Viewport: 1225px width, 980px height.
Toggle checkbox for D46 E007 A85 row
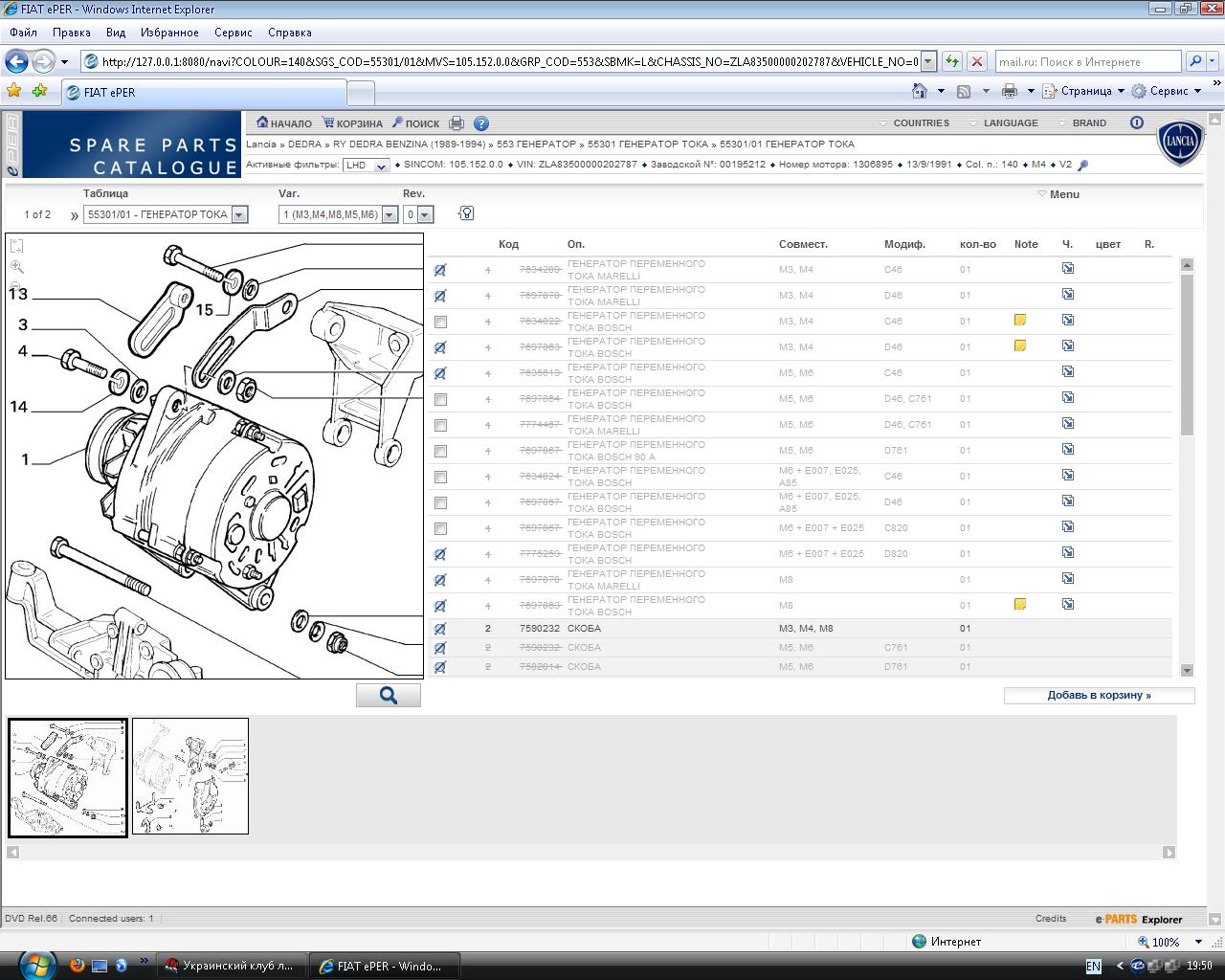tap(440, 503)
